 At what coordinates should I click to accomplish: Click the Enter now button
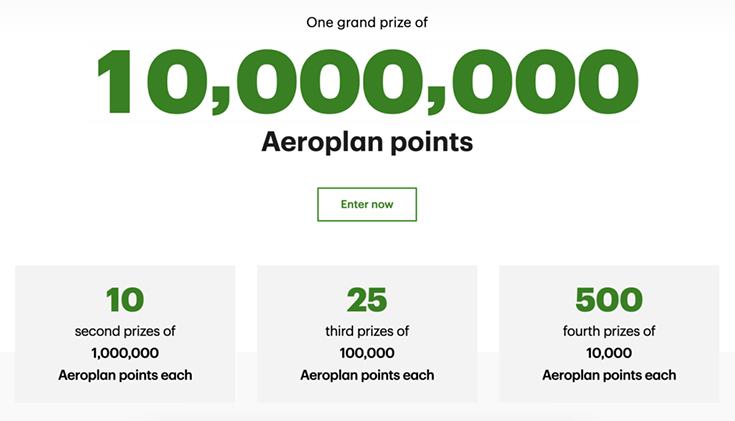[x=367, y=204]
